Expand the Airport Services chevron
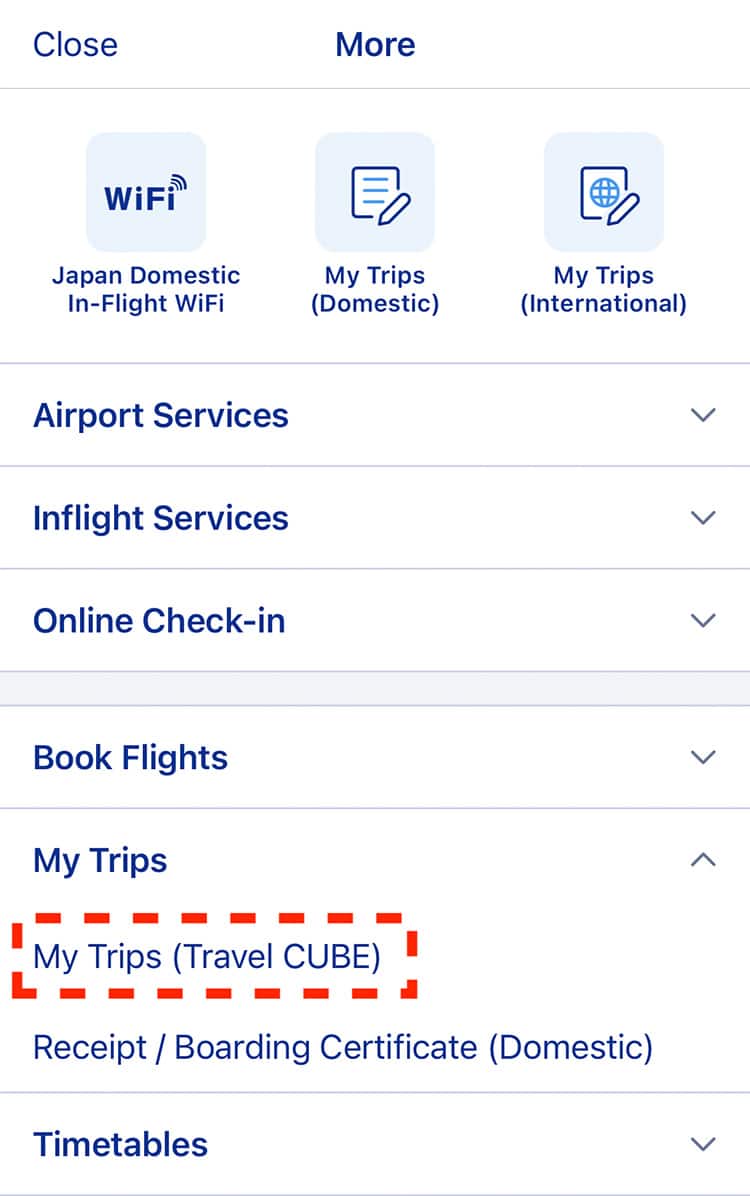The image size is (750, 1196). (703, 415)
